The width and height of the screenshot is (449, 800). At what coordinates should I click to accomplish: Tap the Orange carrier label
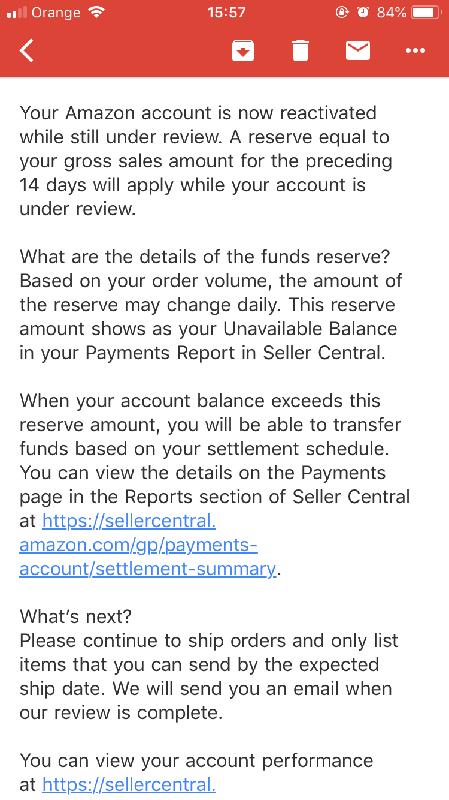(x=57, y=12)
